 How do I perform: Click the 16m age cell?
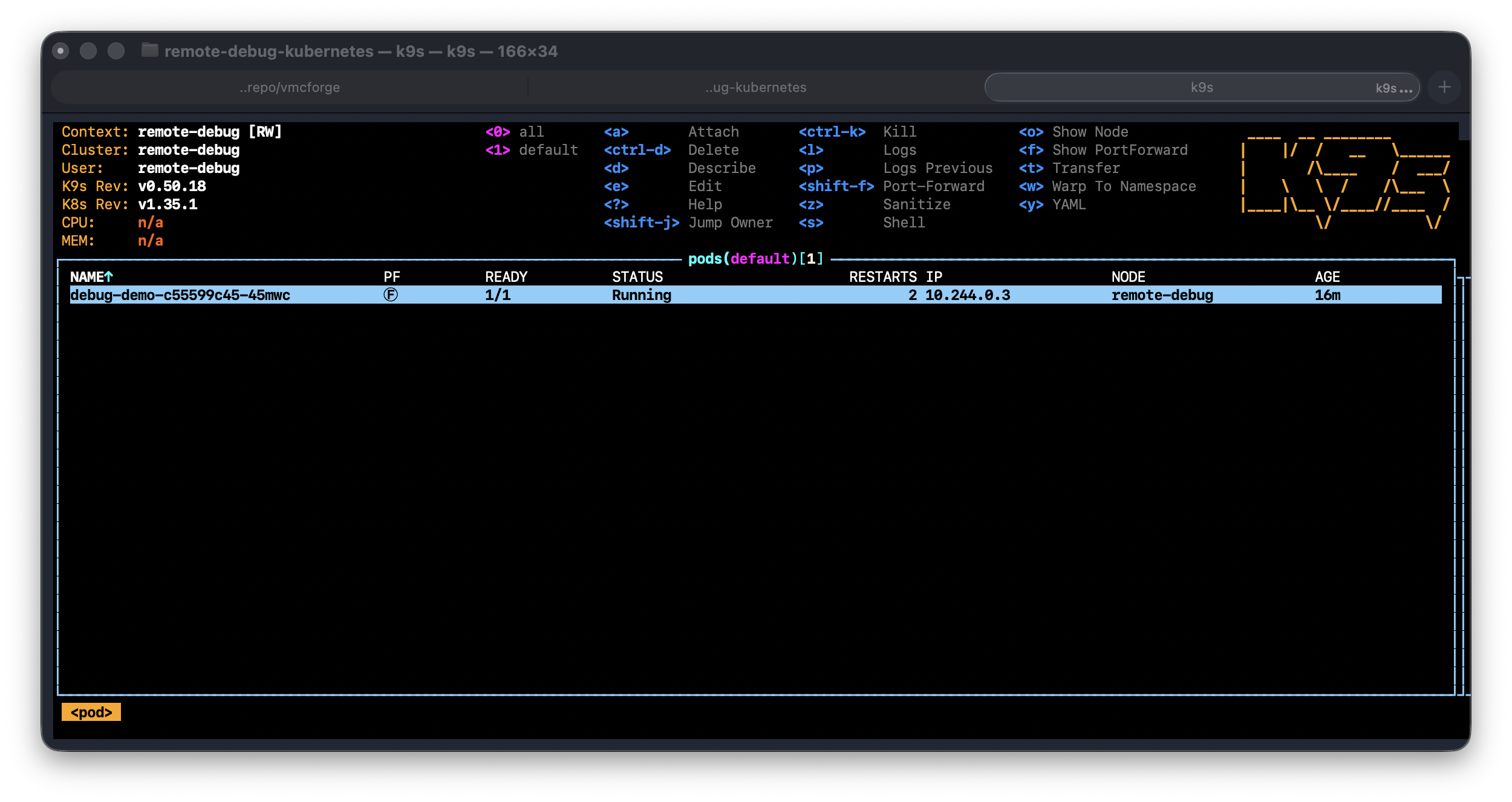pyautogui.click(x=1328, y=295)
